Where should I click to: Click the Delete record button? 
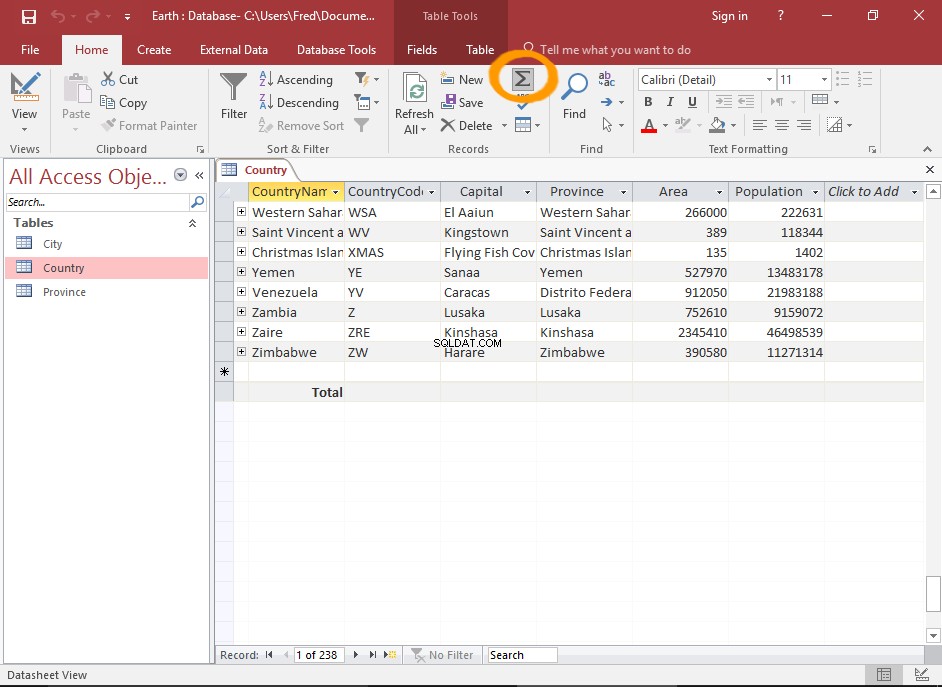tap(467, 126)
